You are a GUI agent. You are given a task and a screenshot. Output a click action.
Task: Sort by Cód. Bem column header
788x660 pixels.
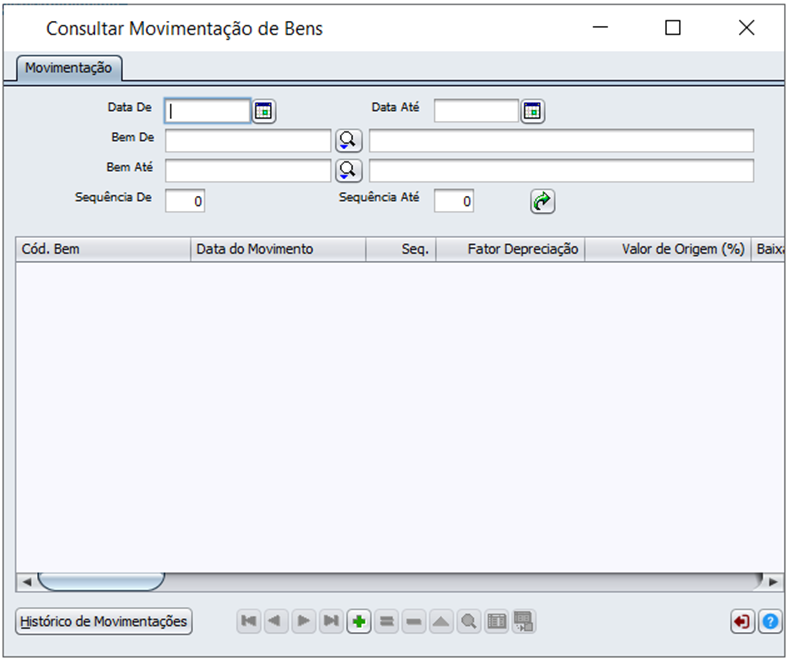click(103, 249)
